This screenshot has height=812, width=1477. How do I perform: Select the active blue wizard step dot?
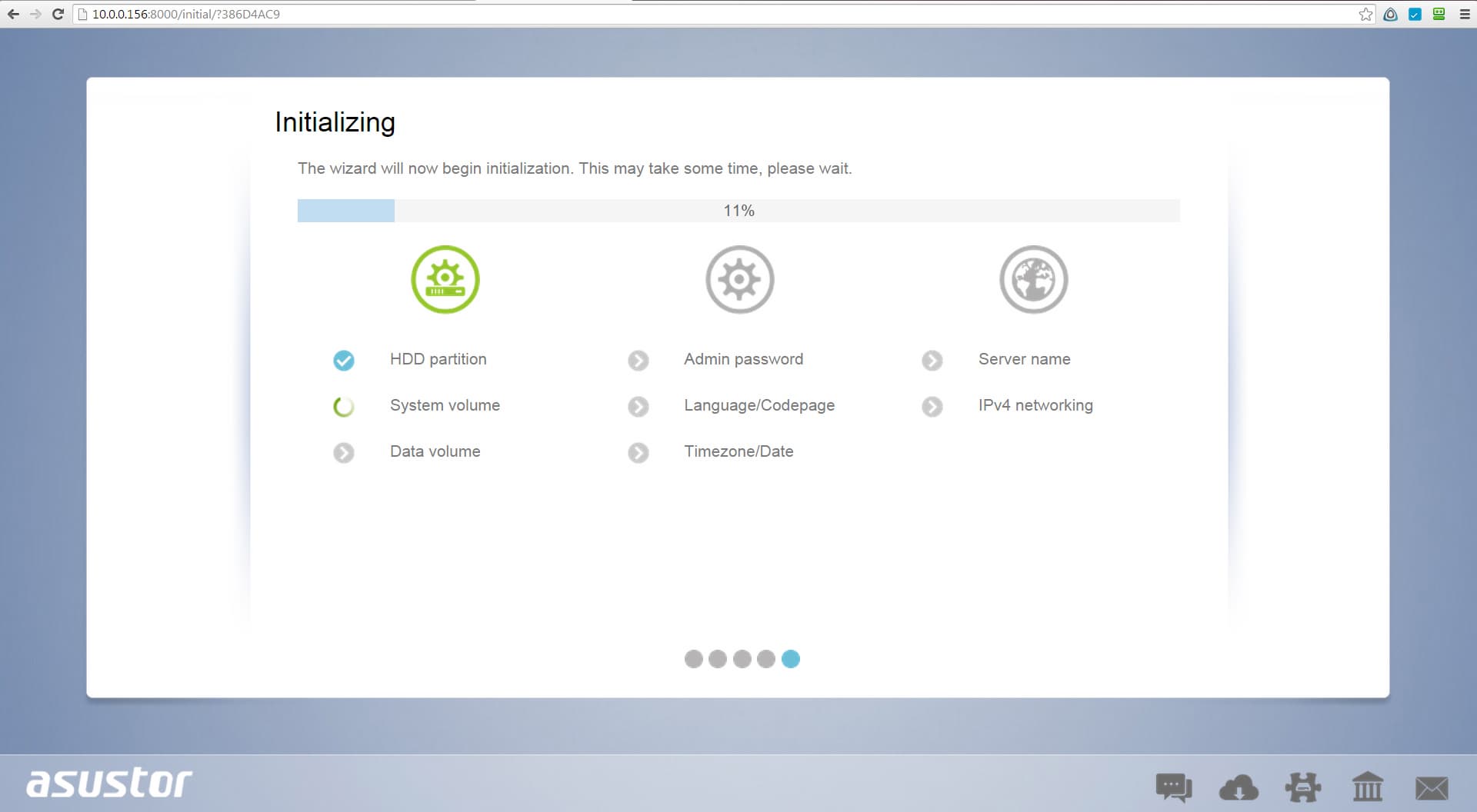(x=791, y=659)
